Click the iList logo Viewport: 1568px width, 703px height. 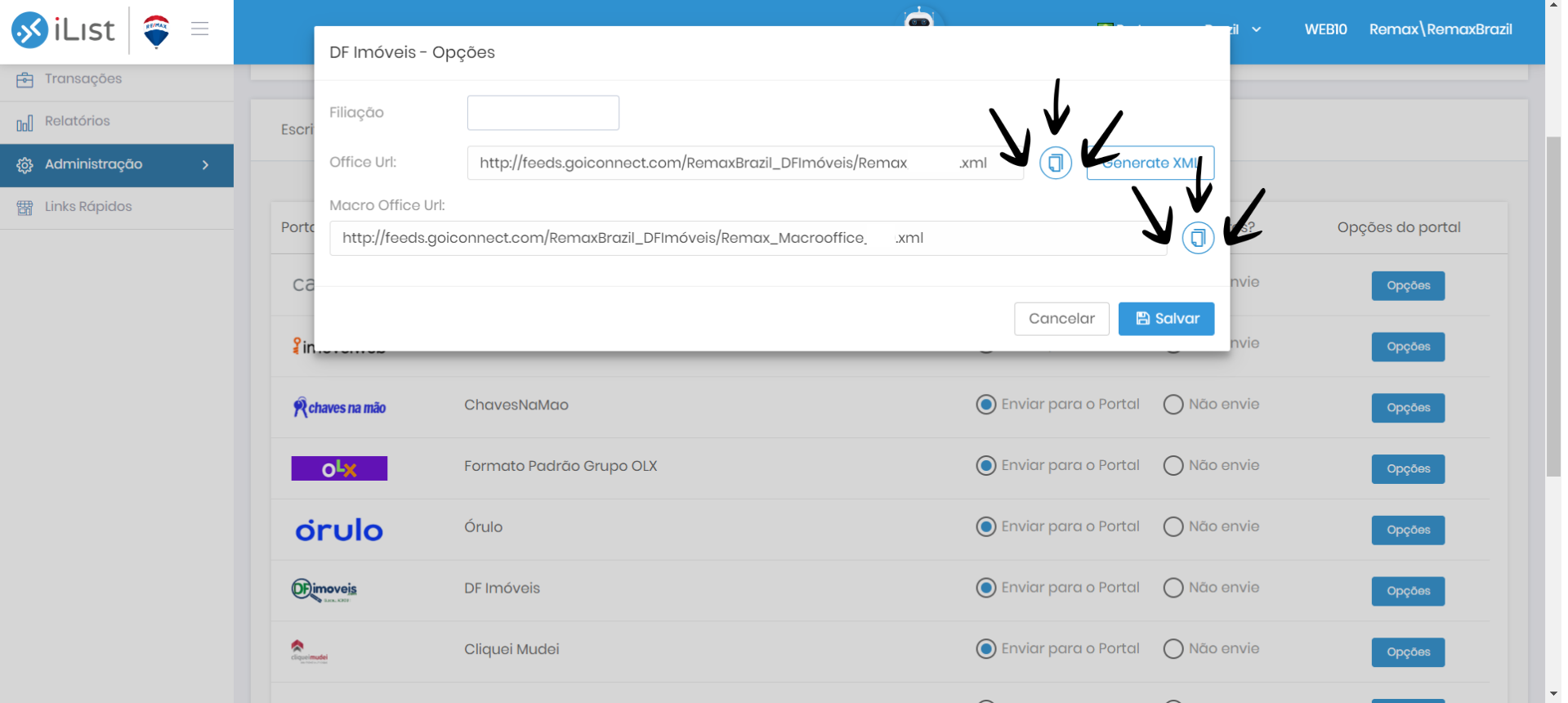point(63,30)
